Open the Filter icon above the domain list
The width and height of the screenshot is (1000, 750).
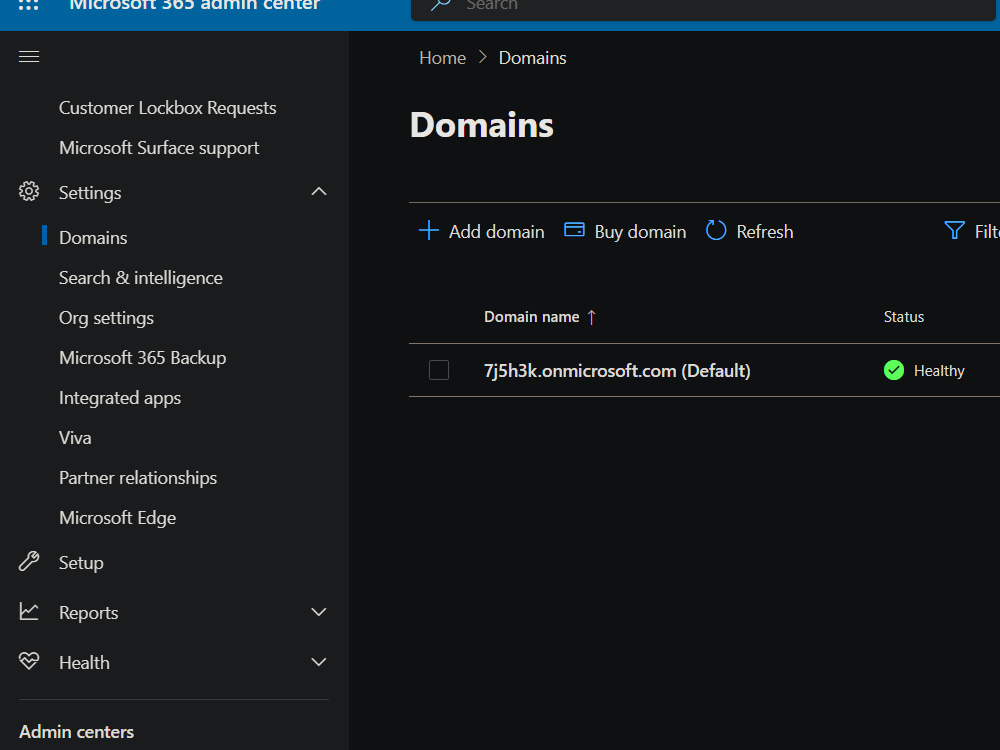pos(953,230)
